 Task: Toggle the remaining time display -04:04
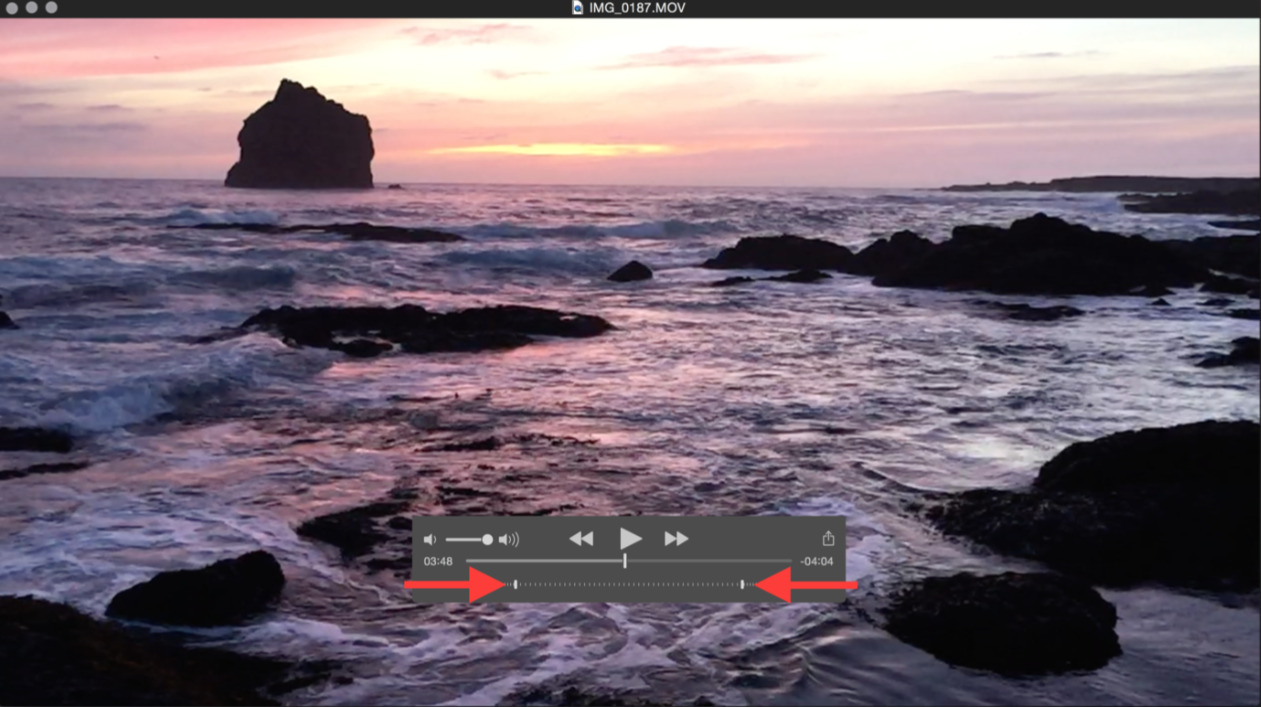click(x=817, y=561)
